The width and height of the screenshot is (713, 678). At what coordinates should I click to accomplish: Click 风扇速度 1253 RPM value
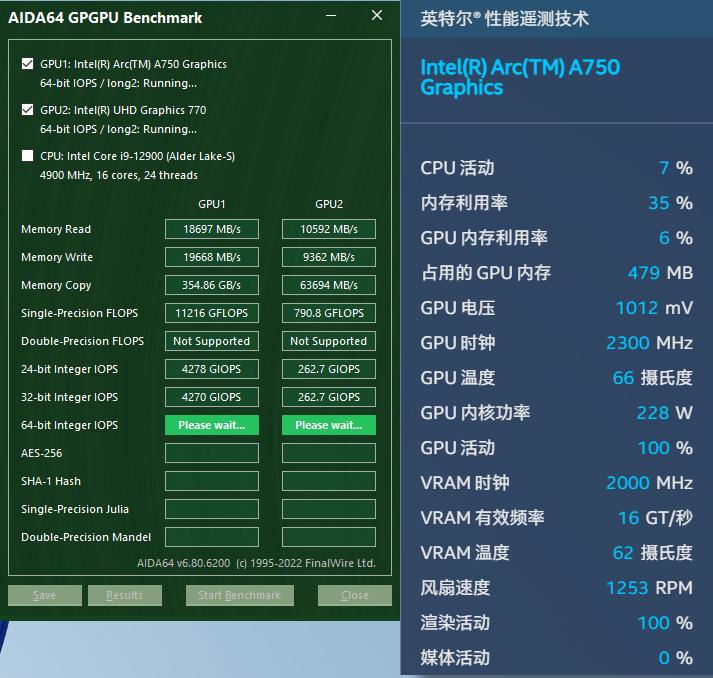649,588
